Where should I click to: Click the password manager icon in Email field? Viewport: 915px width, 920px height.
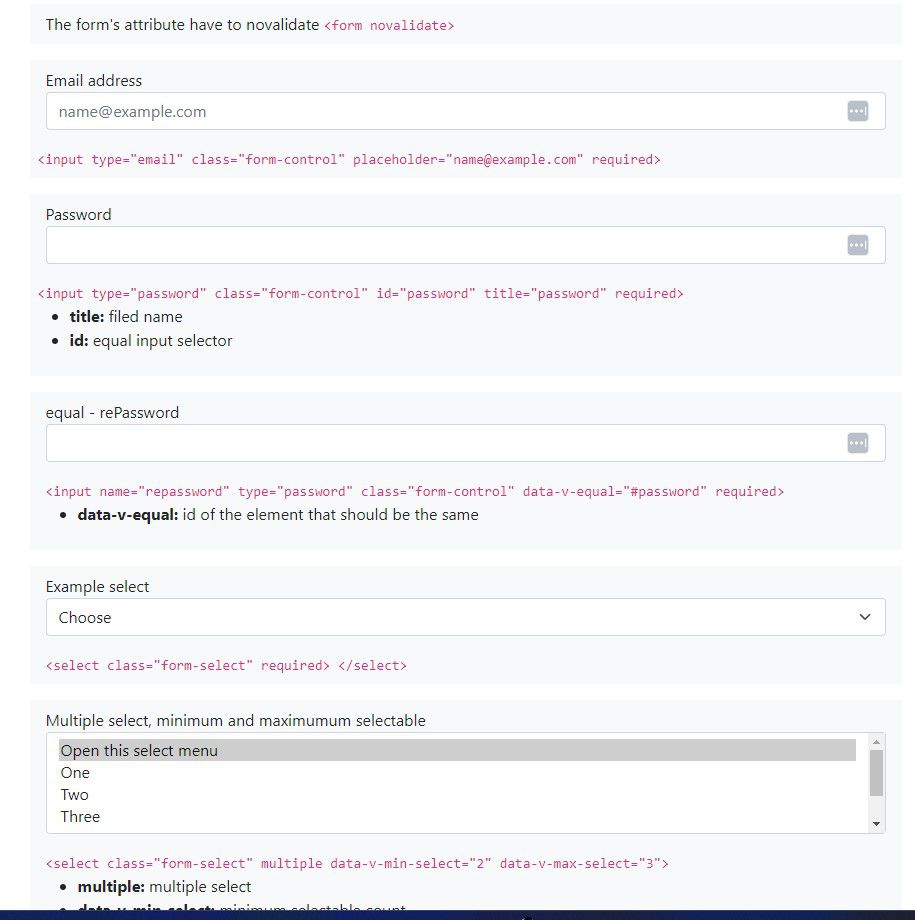857,111
